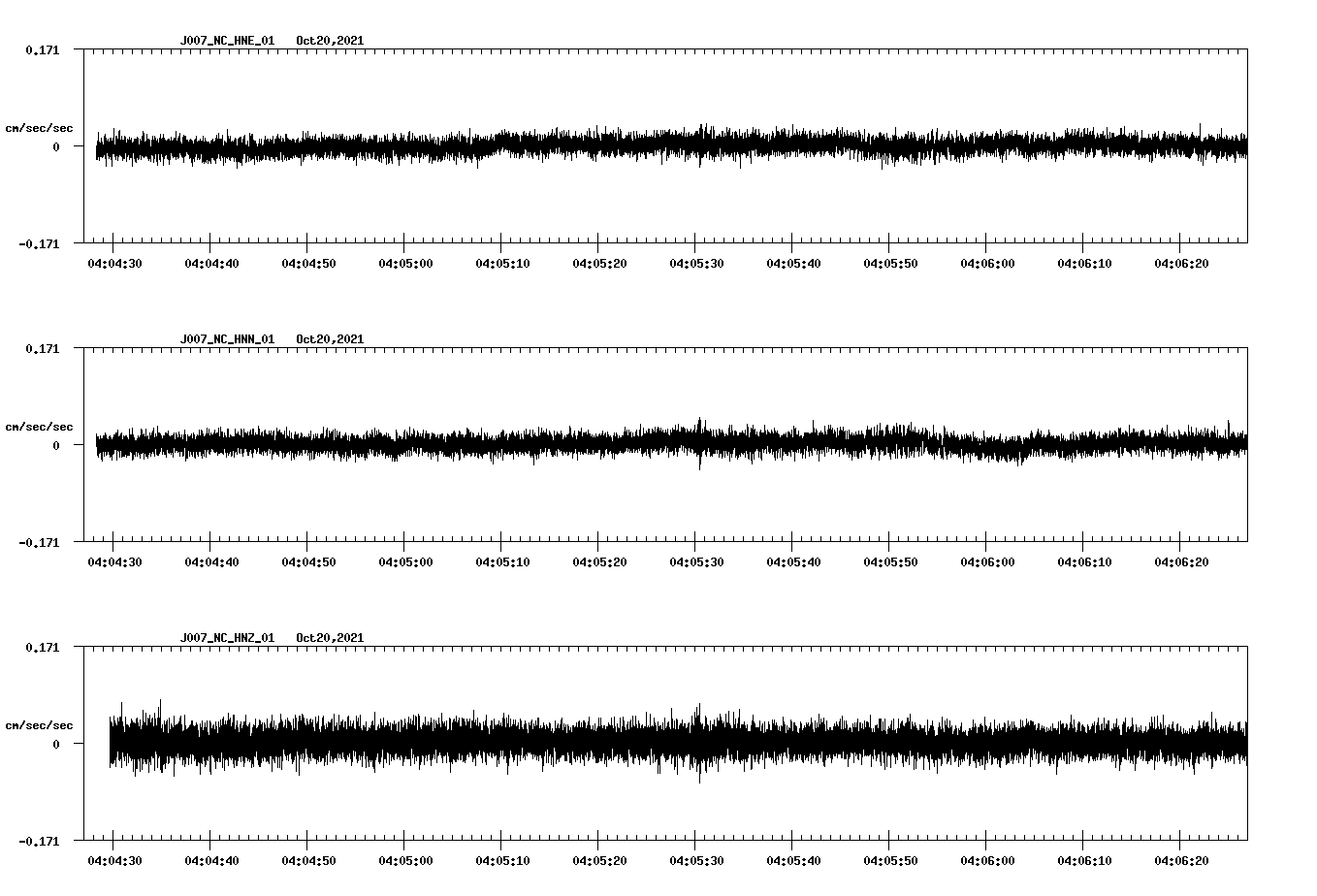Click the 04:04:50 time label under HNE plot

(x=308, y=263)
